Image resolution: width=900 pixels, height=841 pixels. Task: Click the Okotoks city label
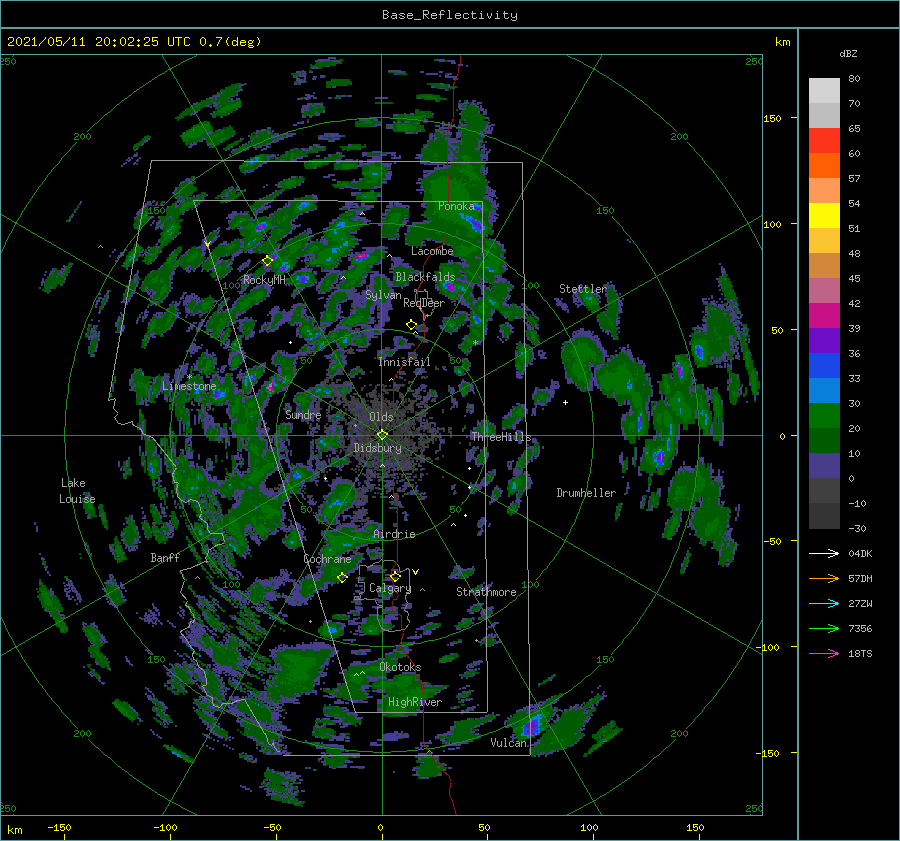click(x=400, y=667)
